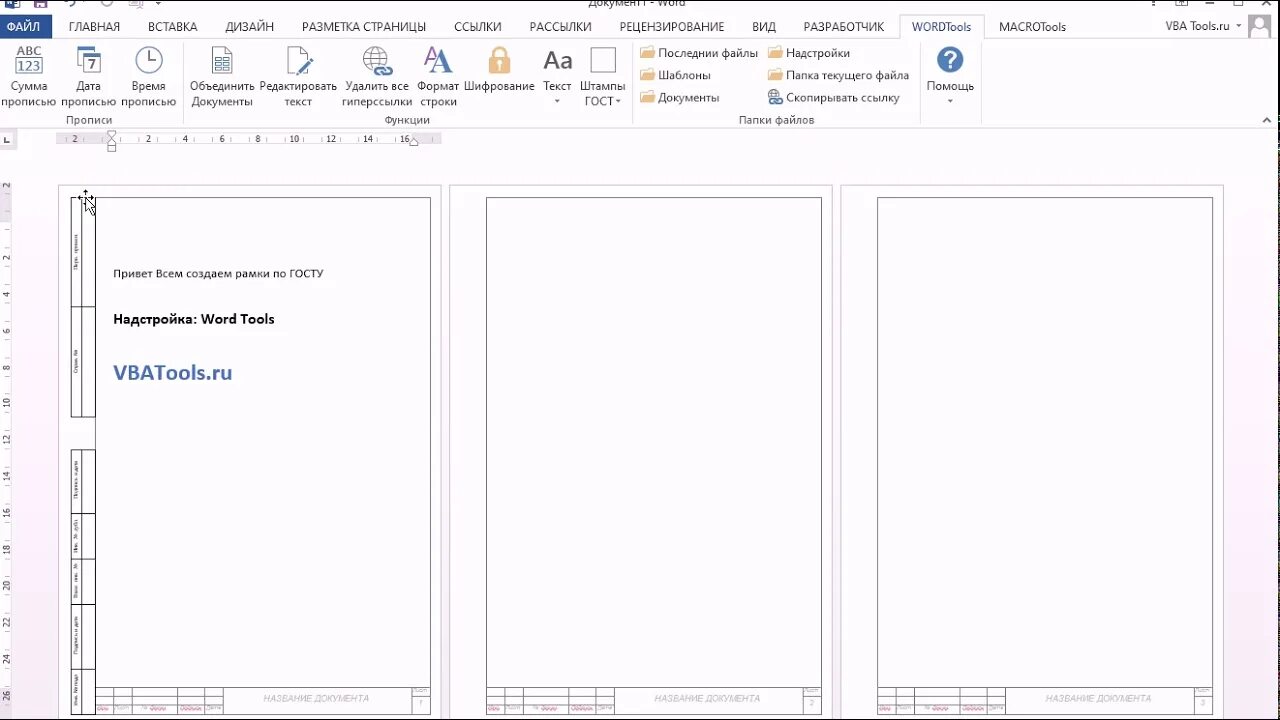Open Формат строки tool
The height and width of the screenshot is (720, 1280).
click(x=438, y=77)
